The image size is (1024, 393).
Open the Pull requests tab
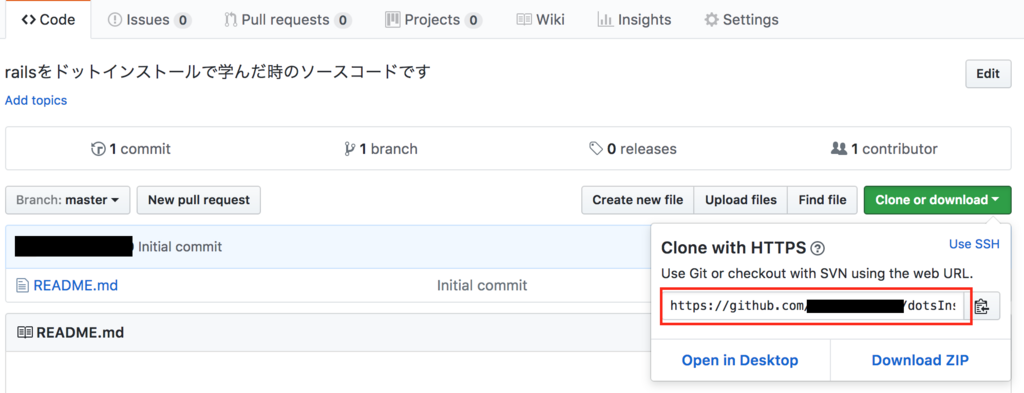(287, 20)
